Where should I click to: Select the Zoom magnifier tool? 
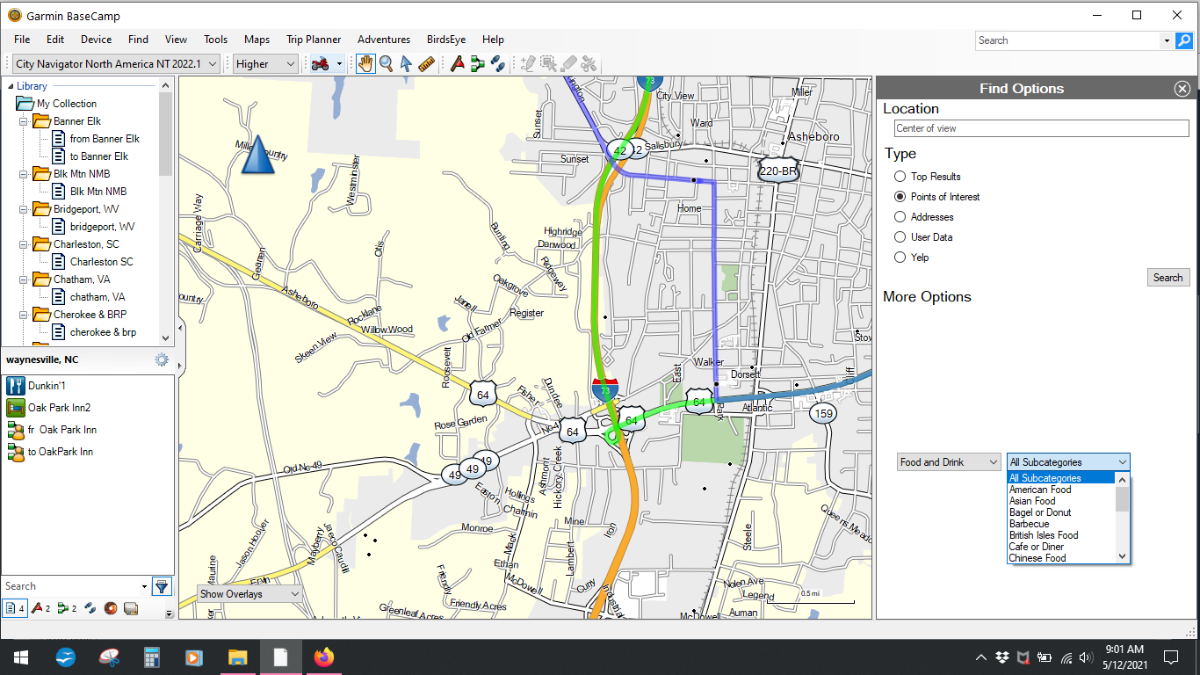pos(386,64)
